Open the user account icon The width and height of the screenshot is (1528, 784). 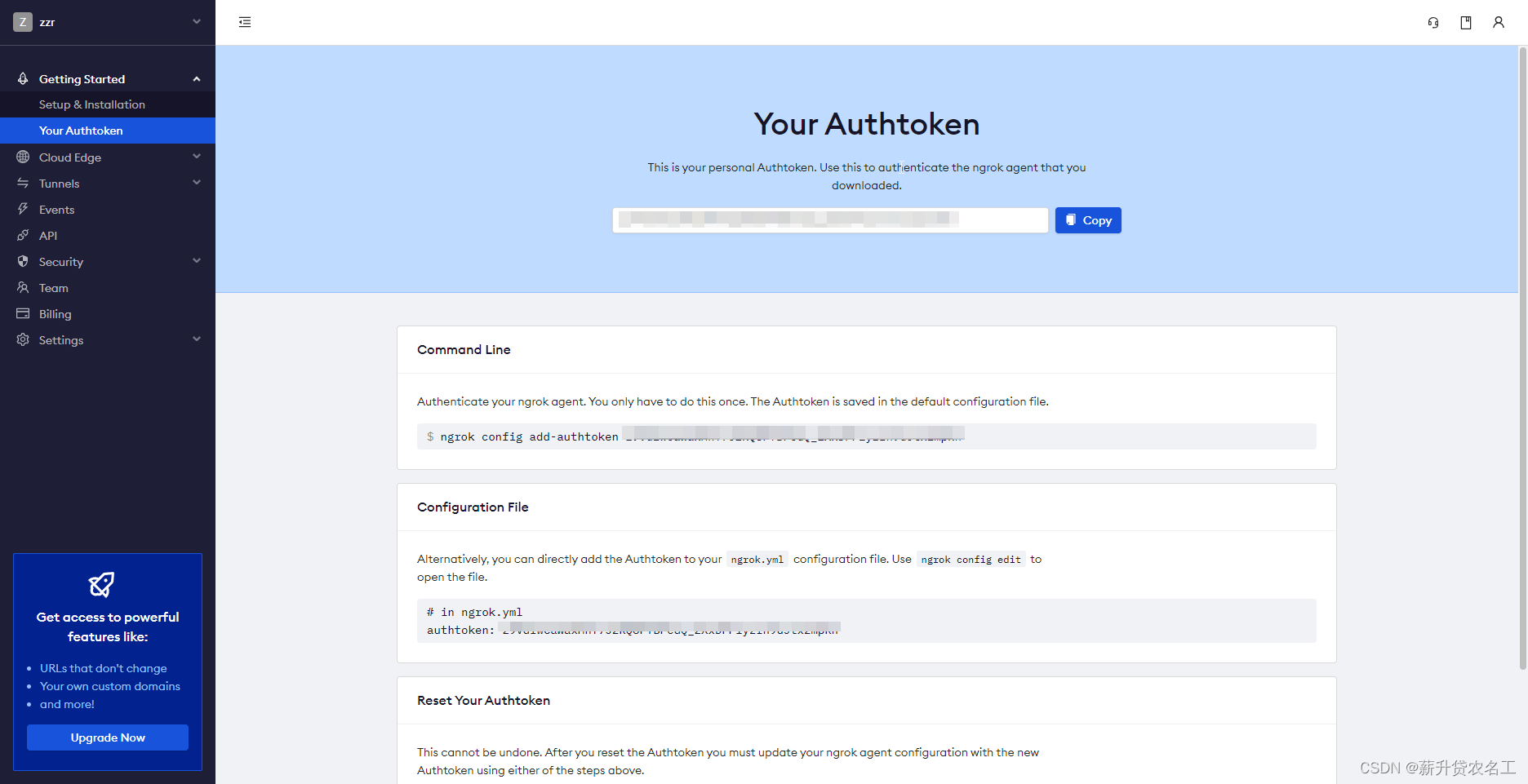(1499, 22)
